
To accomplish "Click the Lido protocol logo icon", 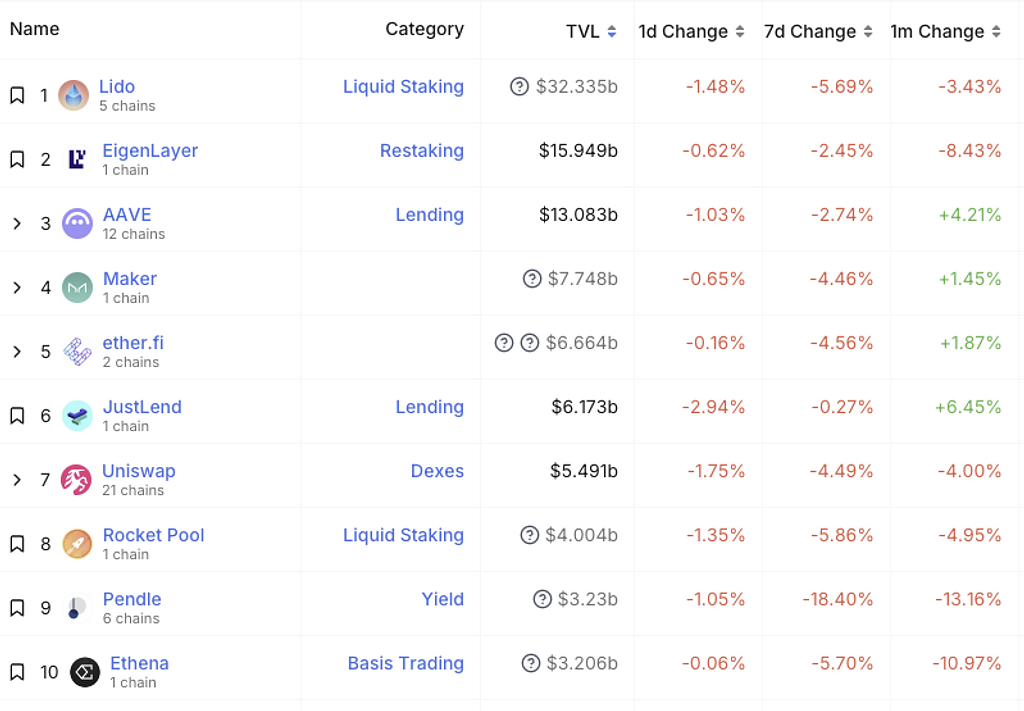I will [73, 95].
